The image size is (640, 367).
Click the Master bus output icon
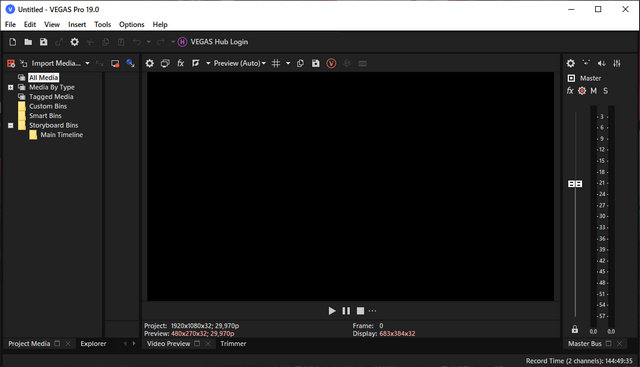pos(571,78)
